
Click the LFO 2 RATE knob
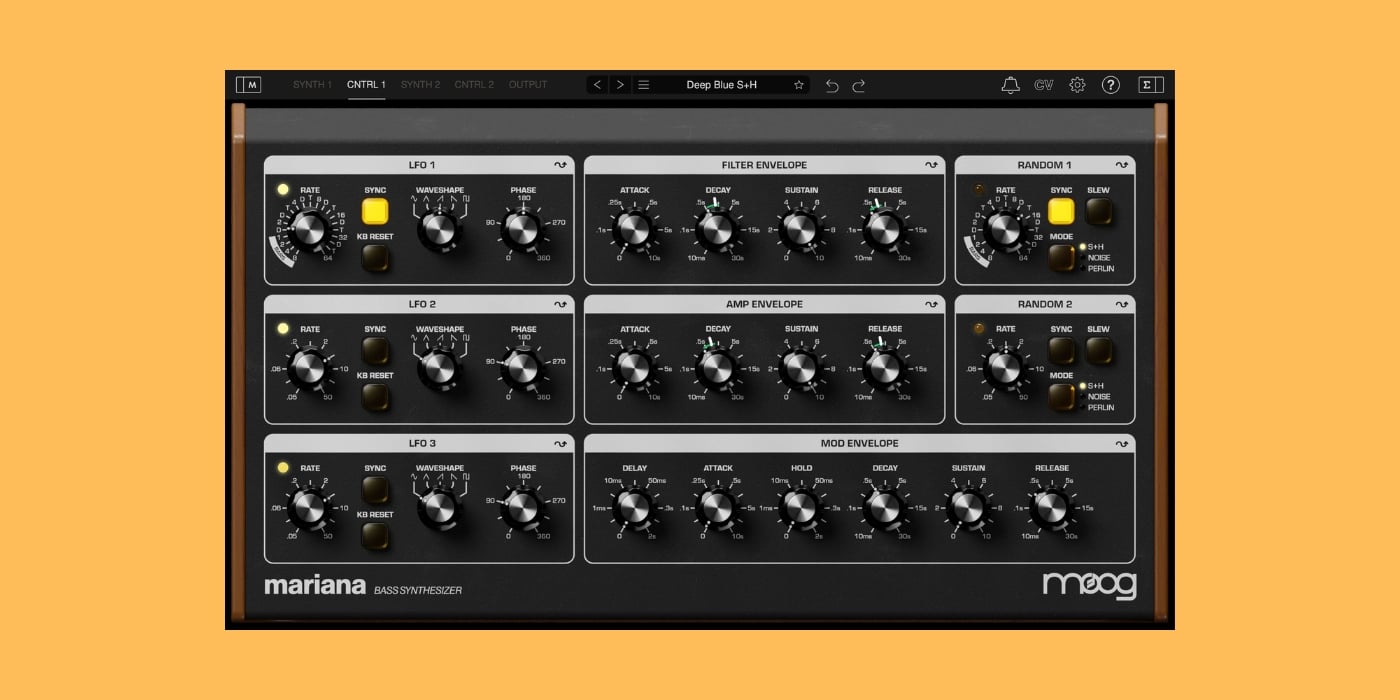[309, 369]
